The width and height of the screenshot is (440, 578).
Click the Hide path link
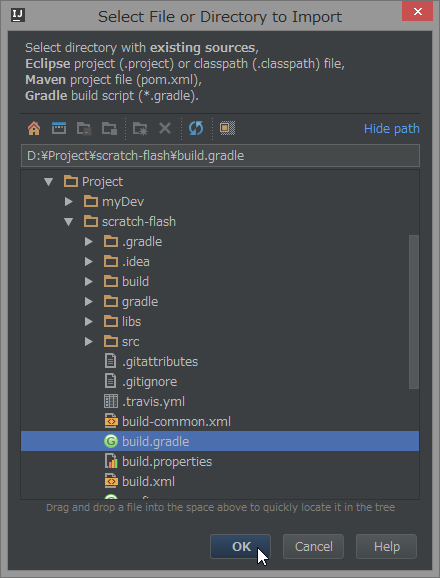click(391, 129)
